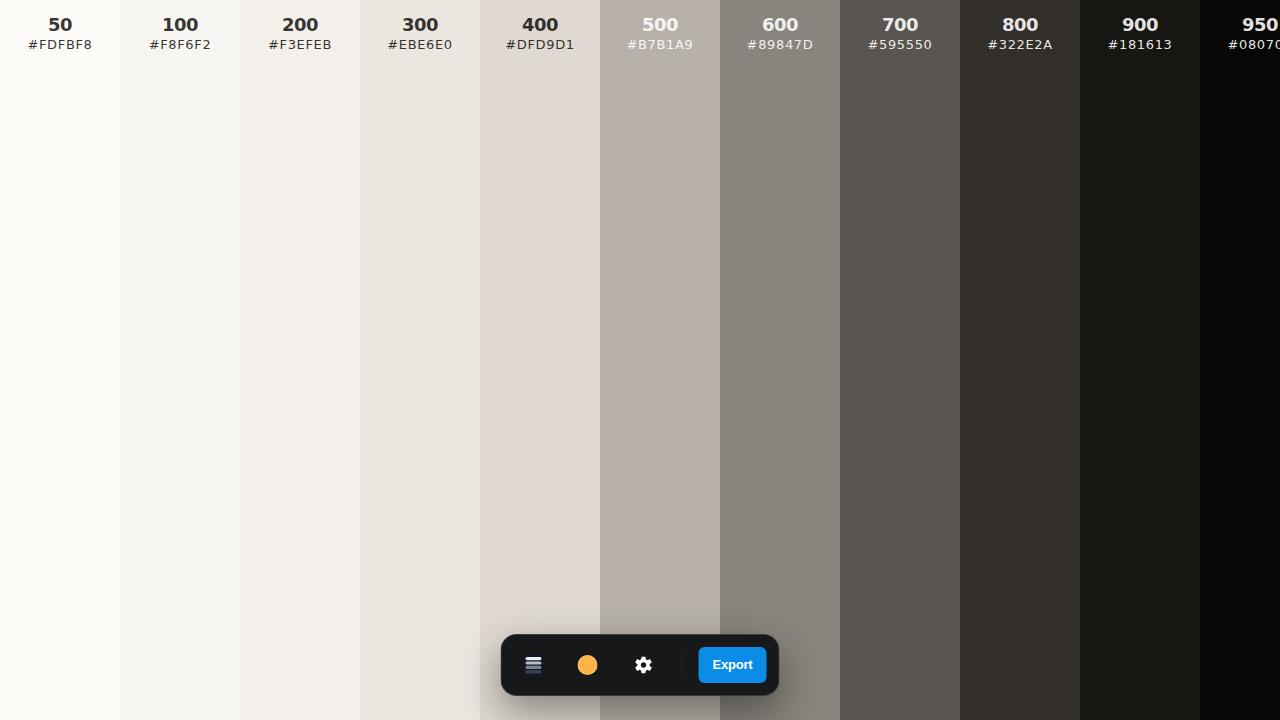Viewport: 1280px width, 720px height.
Task: Select the 600 shade color column
Action: (x=780, y=360)
